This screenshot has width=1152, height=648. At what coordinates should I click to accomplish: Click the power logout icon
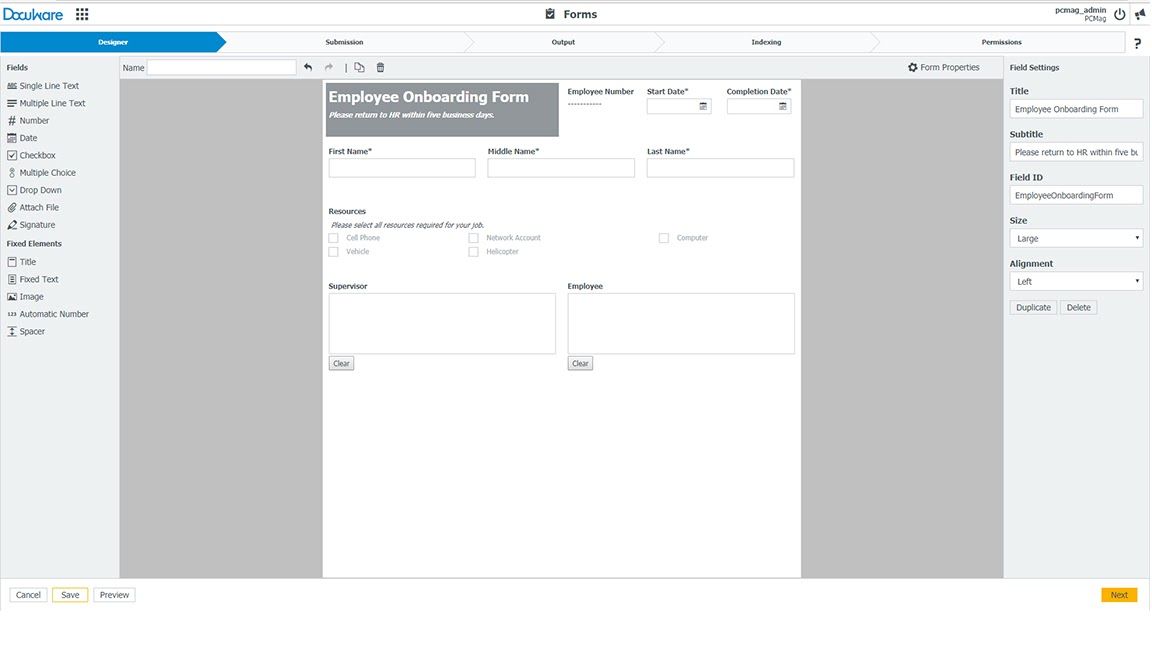pyautogui.click(x=1120, y=14)
